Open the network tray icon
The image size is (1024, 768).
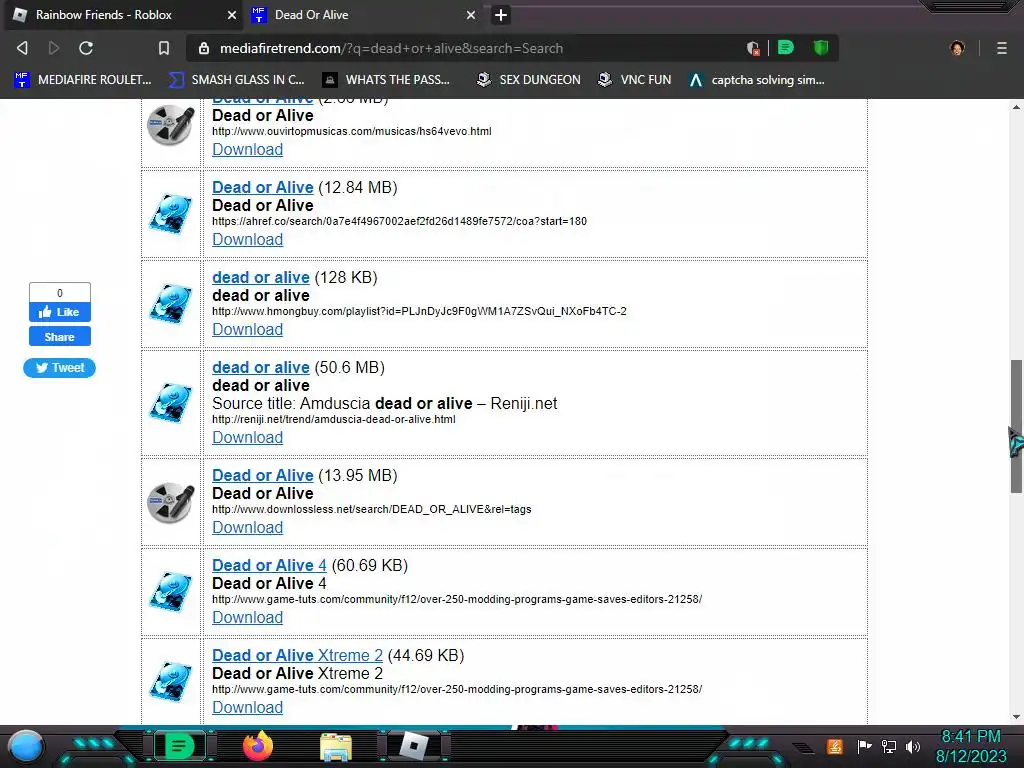[x=889, y=746]
